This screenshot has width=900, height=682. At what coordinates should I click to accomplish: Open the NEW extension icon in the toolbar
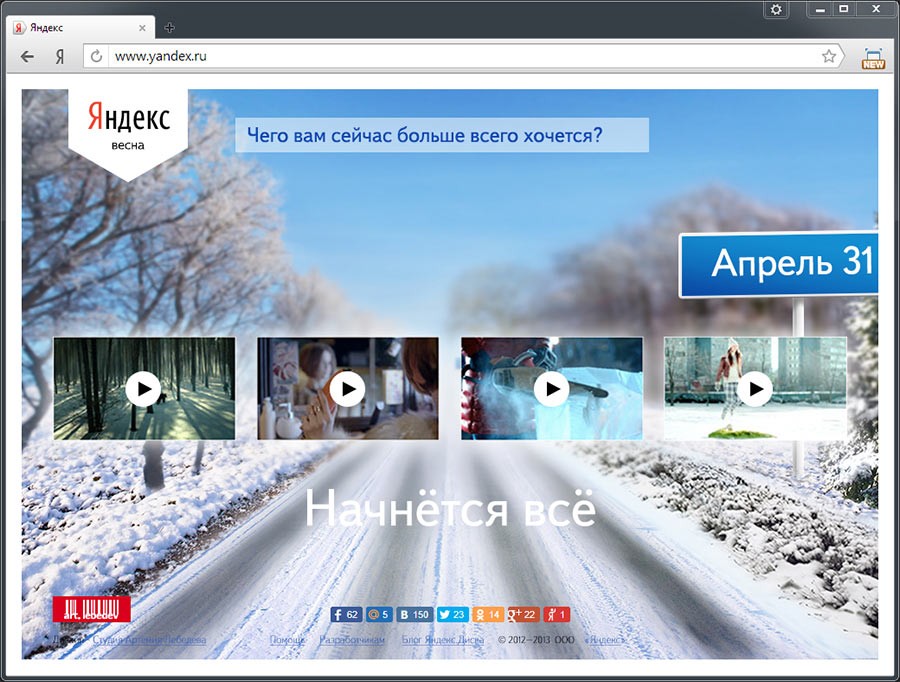[873, 58]
